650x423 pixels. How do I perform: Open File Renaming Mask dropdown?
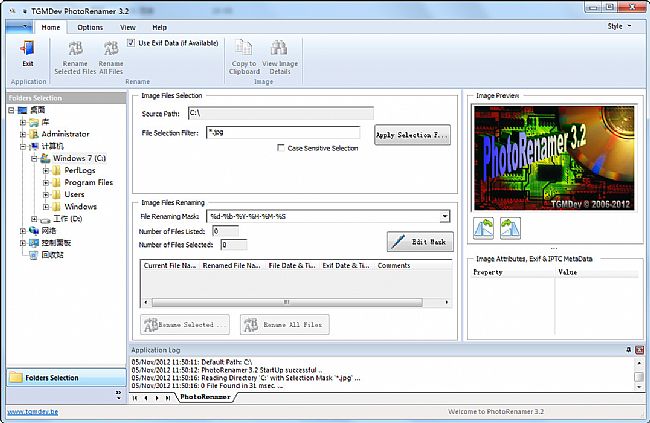[x=445, y=216]
